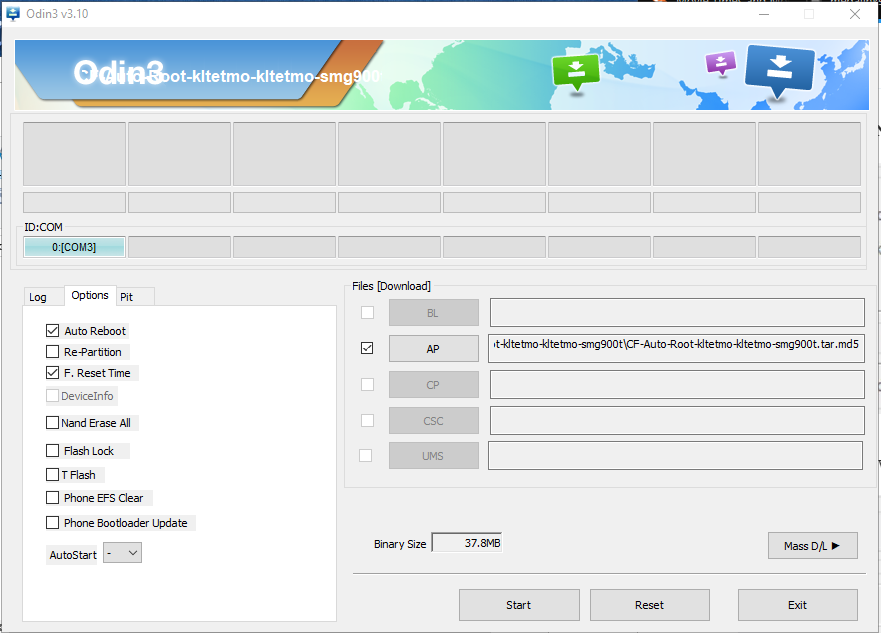Check the CSC file checkbox
The width and height of the screenshot is (881, 633).
[367, 421]
